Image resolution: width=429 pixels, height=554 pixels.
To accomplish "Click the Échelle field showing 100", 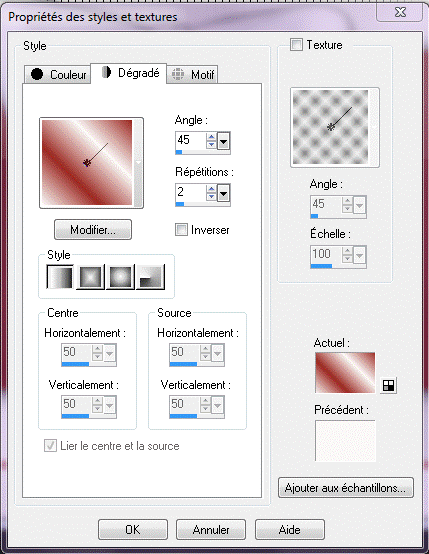I will pyautogui.click(x=327, y=254).
